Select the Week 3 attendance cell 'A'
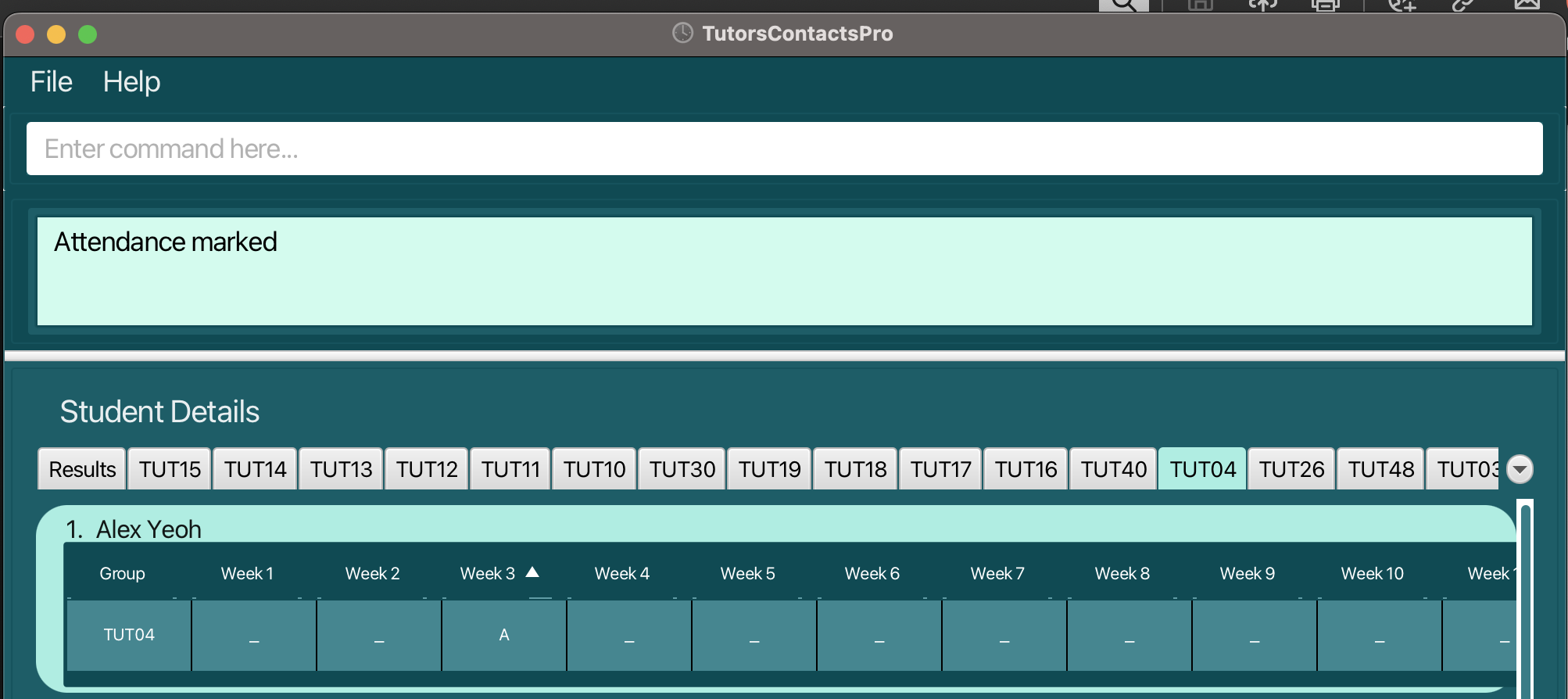This screenshot has width=1568, height=699. click(504, 635)
